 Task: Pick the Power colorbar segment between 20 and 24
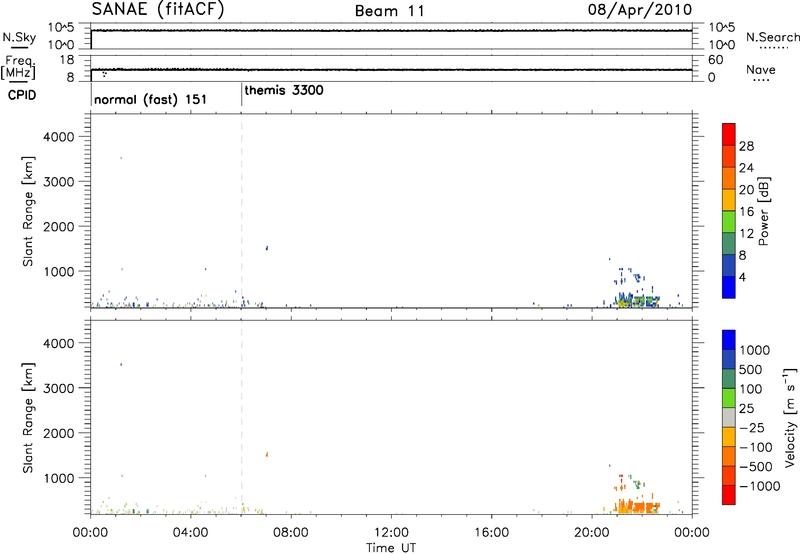pos(729,178)
